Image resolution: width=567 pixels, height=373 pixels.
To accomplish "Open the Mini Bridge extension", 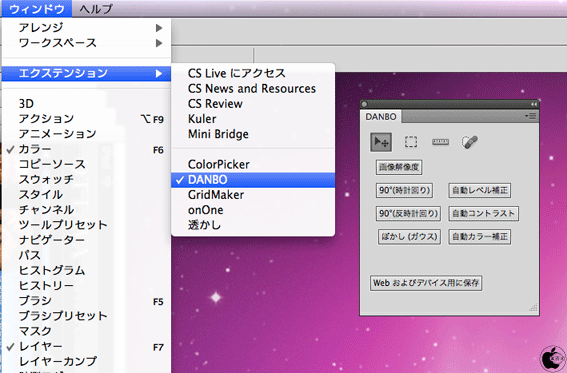I will (253, 134).
